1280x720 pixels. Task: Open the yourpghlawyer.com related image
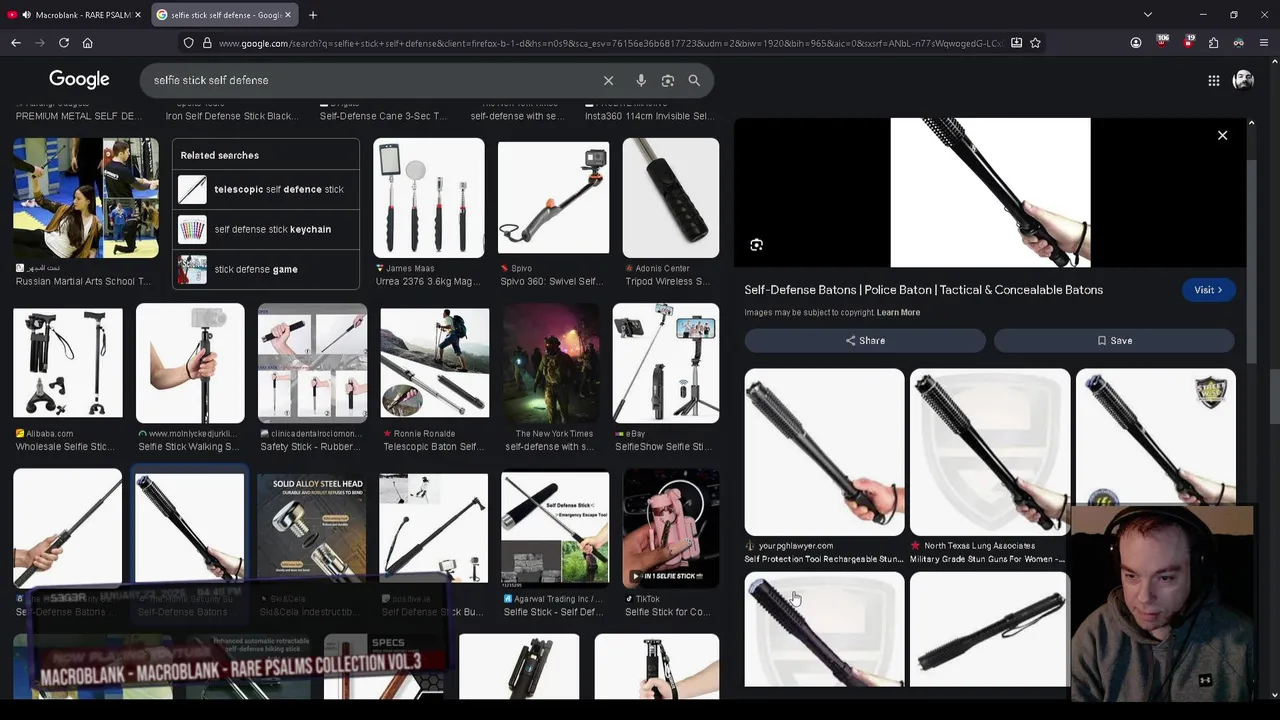click(824, 452)
